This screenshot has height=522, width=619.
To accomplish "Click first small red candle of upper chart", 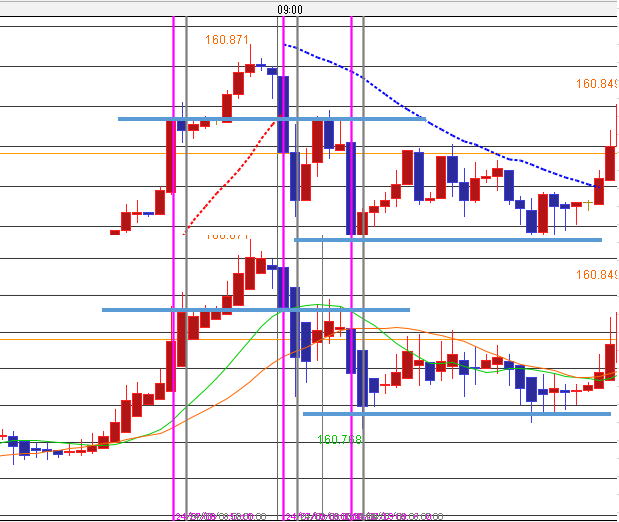I will click(115, 232).
